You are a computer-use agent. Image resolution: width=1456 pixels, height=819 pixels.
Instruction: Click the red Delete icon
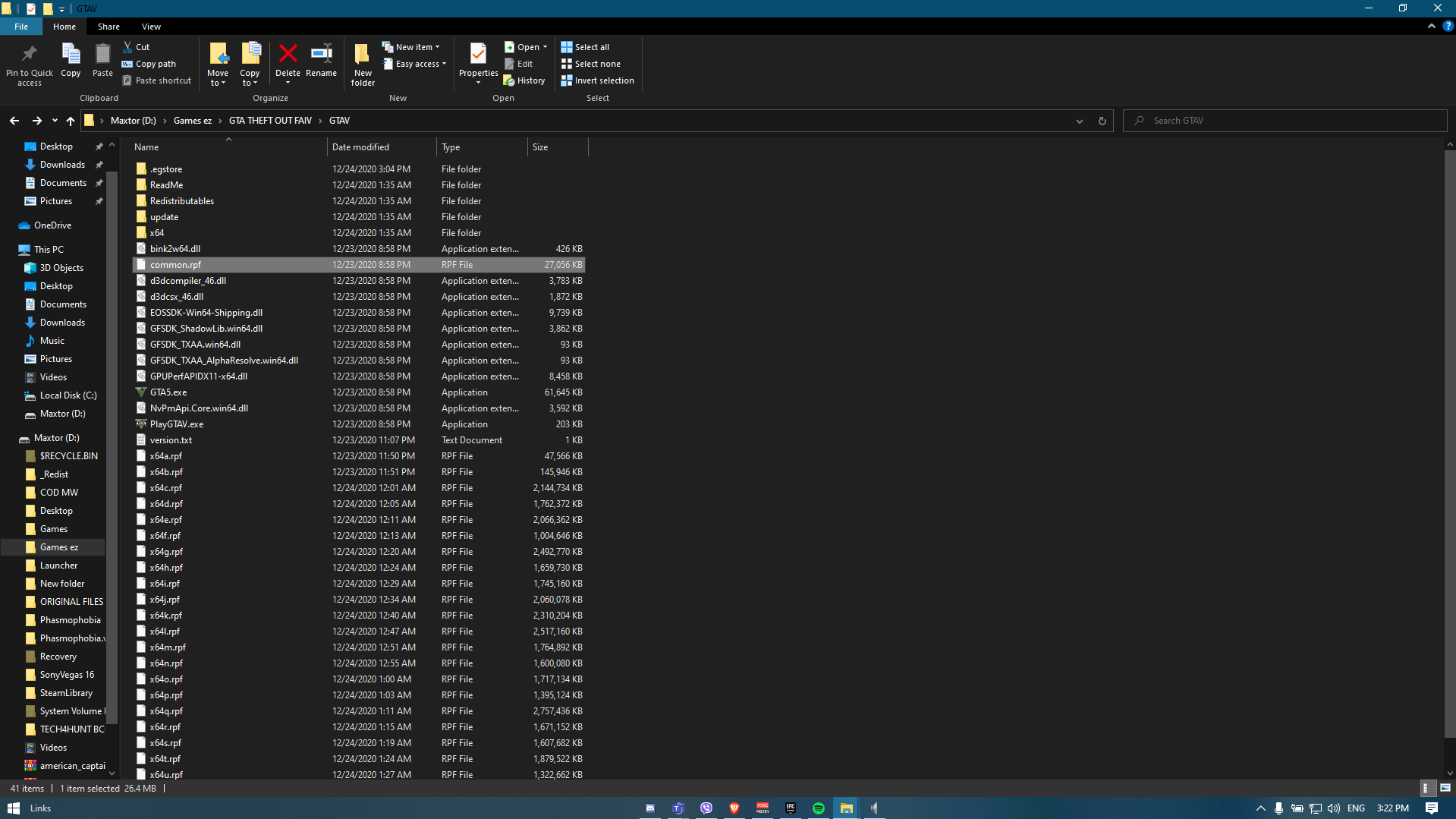pyautogui.click(x=288, y=54)
